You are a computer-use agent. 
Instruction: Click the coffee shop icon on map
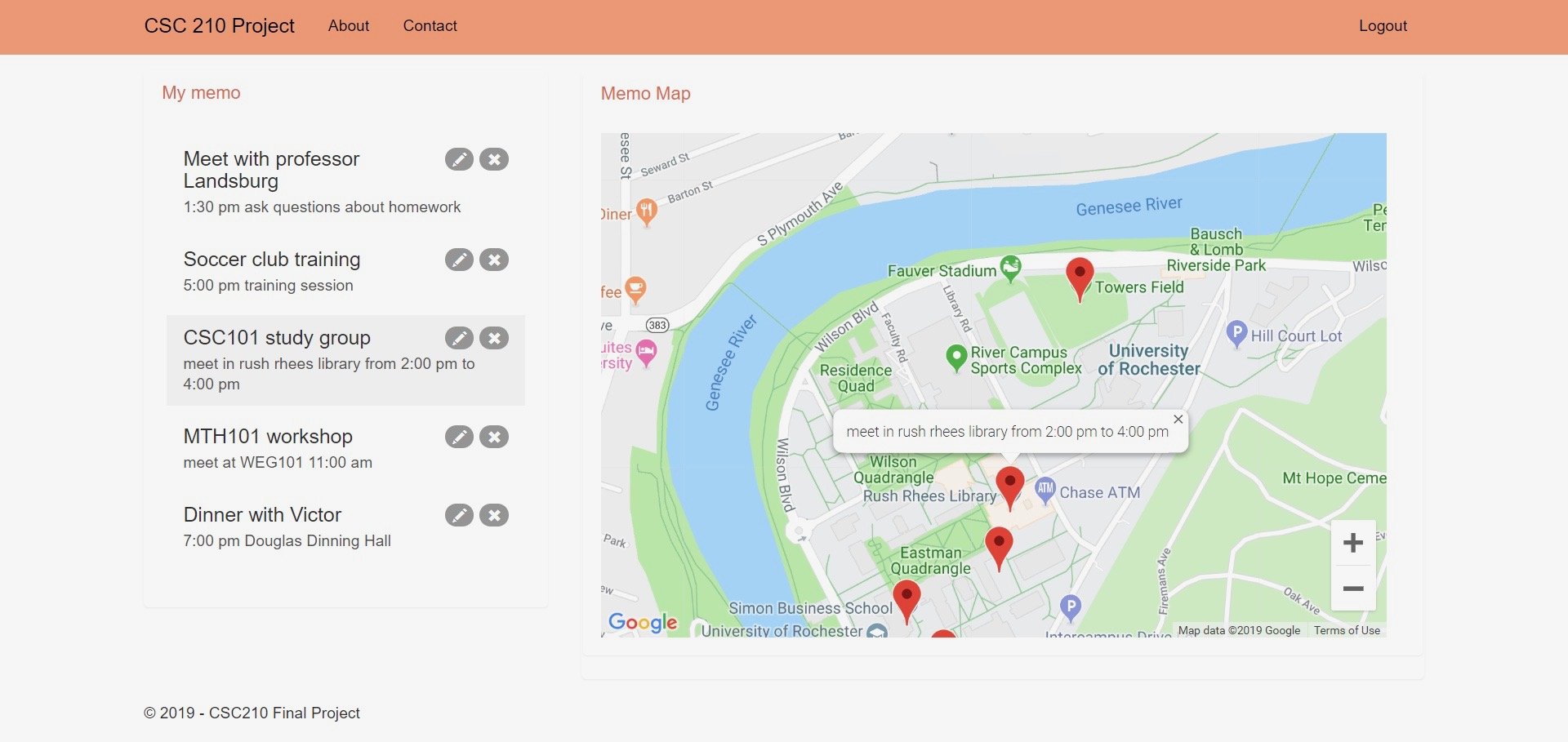click(x=635, y=290)
